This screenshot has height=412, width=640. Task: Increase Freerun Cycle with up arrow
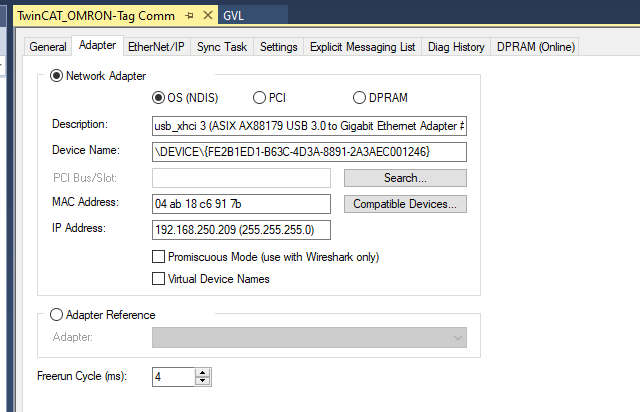tap(202, 372)
